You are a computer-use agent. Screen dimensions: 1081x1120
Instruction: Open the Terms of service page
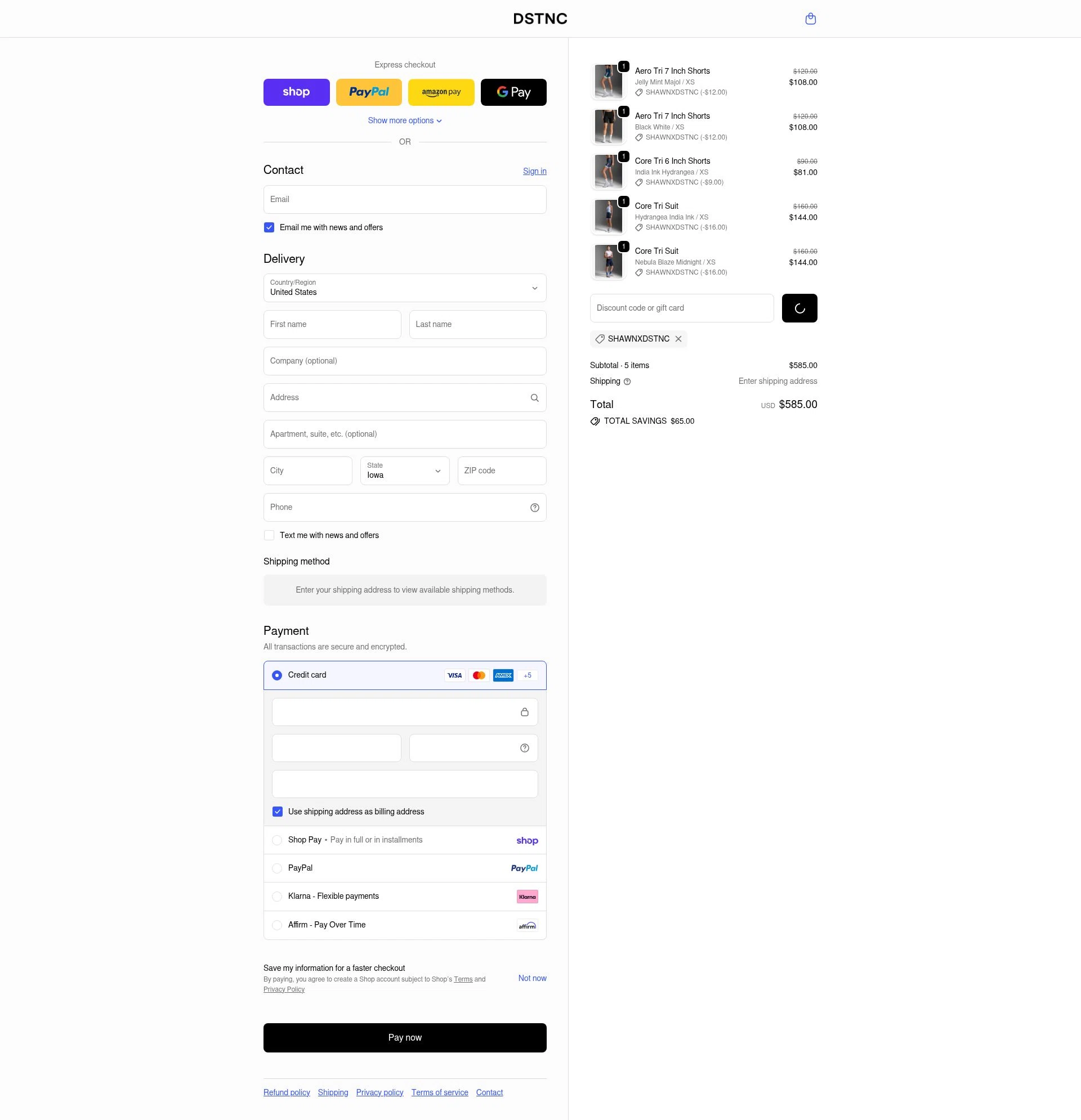[x=440, y=1092]
